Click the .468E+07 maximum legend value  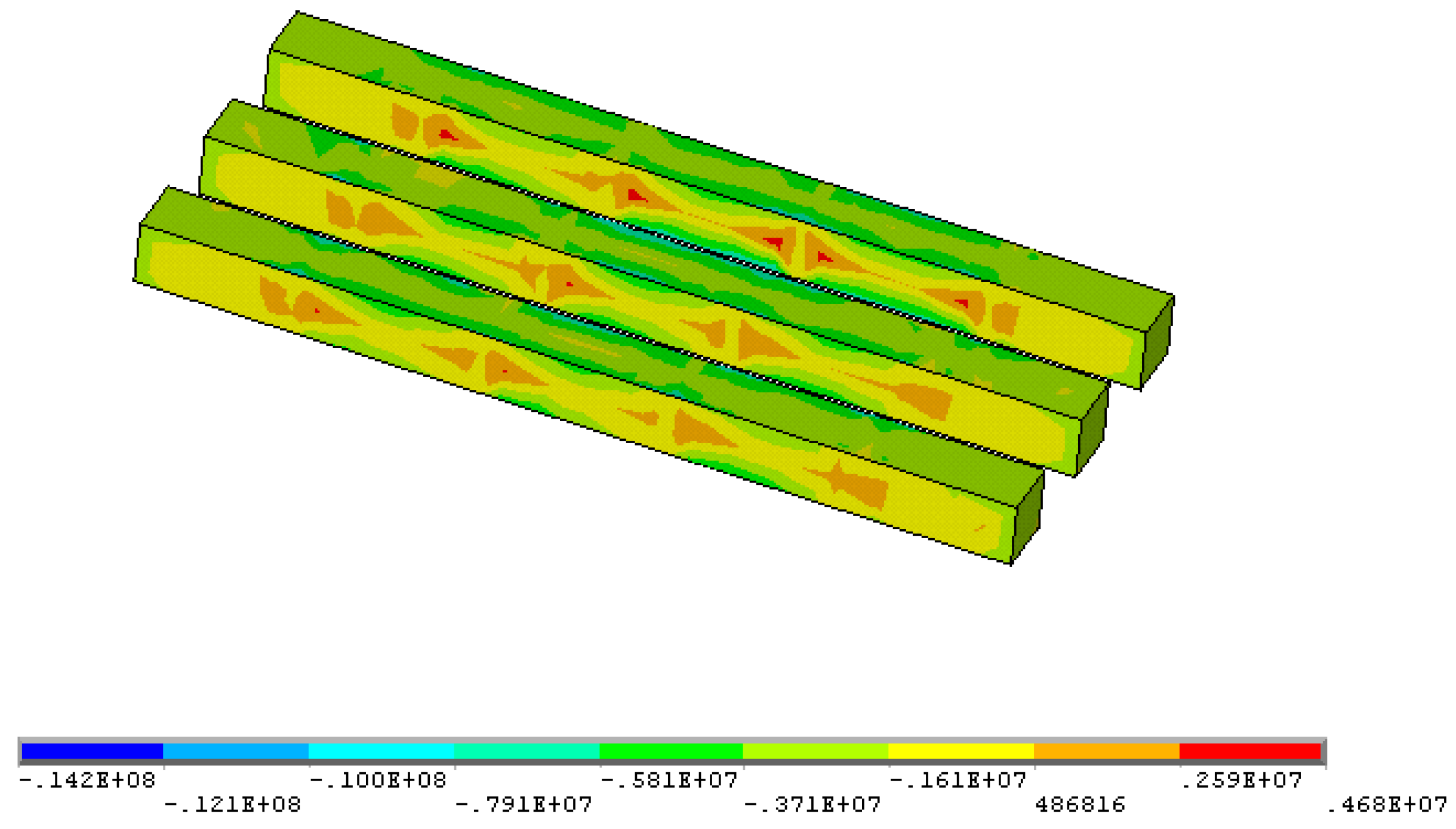point(1386,805)
